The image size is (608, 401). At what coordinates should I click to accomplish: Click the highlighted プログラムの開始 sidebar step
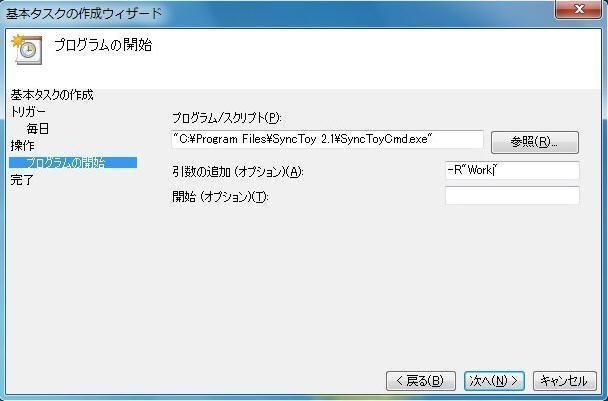coord(73,162)
